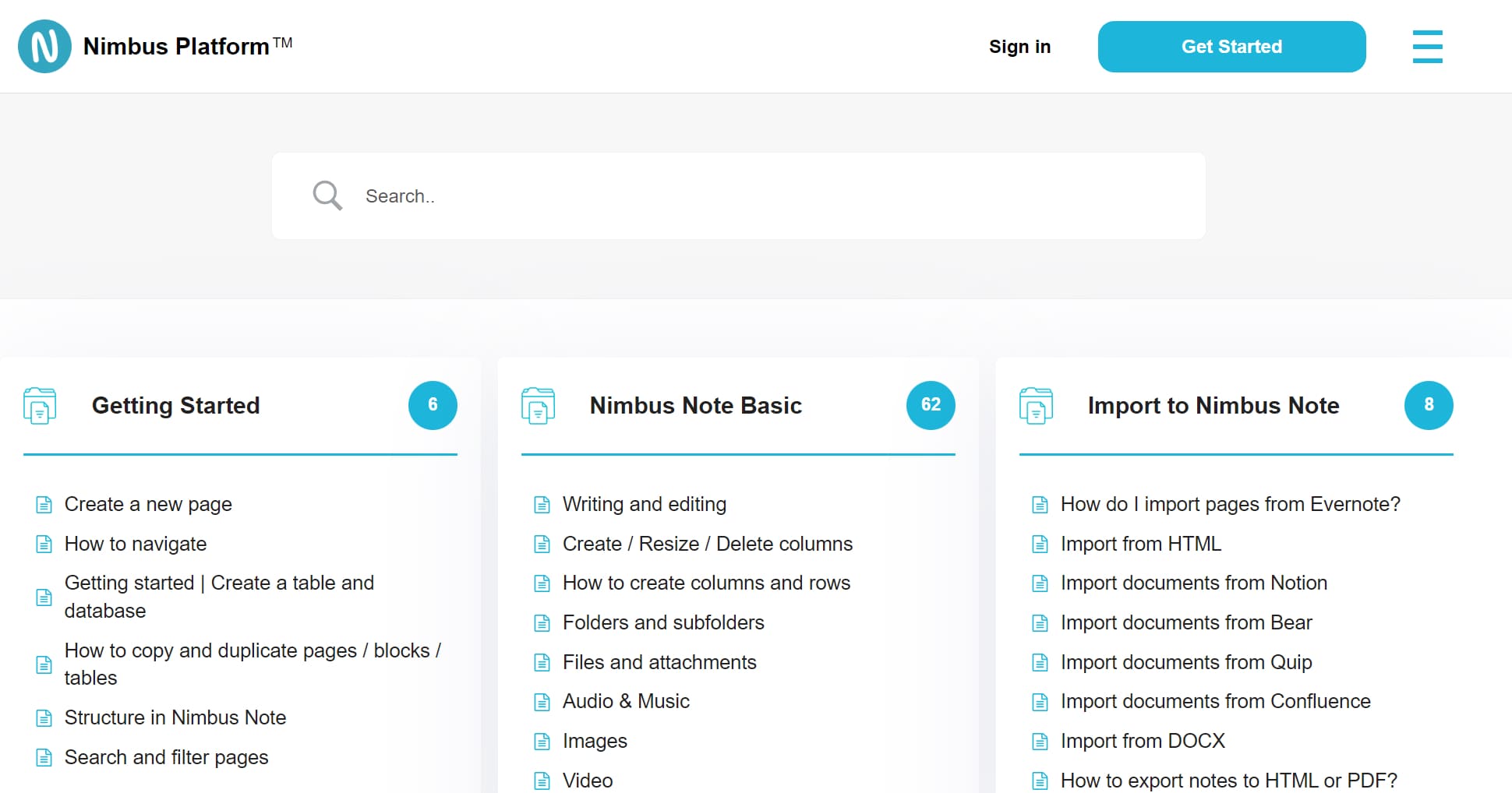Click the Get Started button
This screenshot has height=793, width=1512.
1231,47
